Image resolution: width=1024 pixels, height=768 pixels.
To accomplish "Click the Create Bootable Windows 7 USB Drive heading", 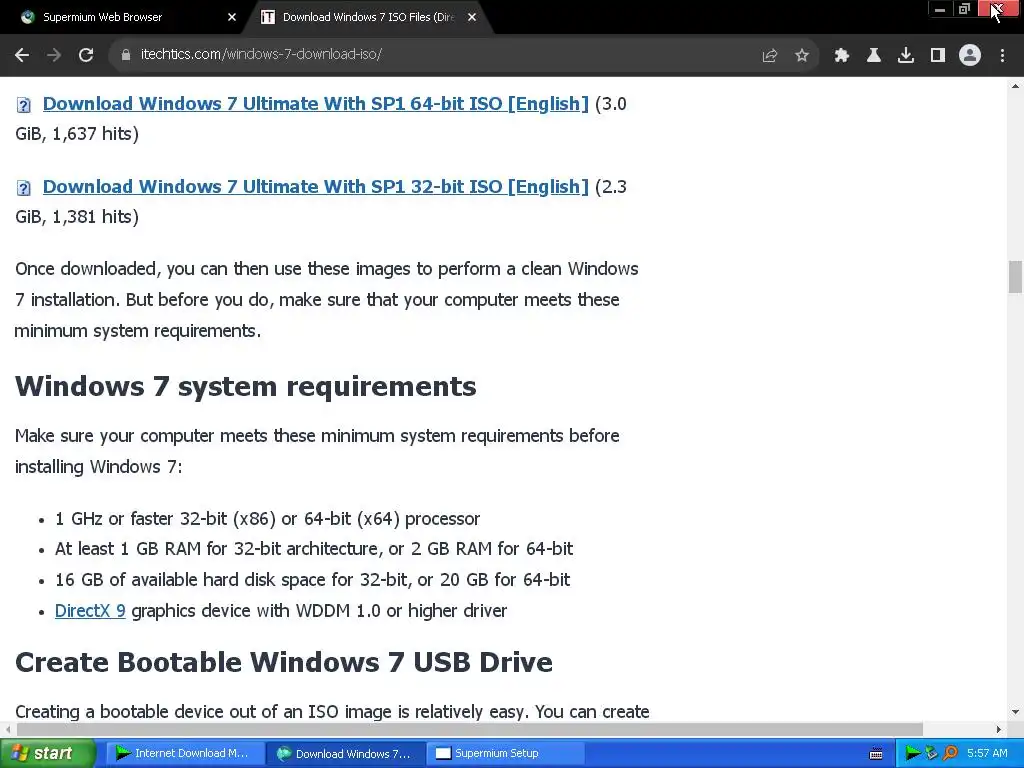I will [x=283, y=662].
